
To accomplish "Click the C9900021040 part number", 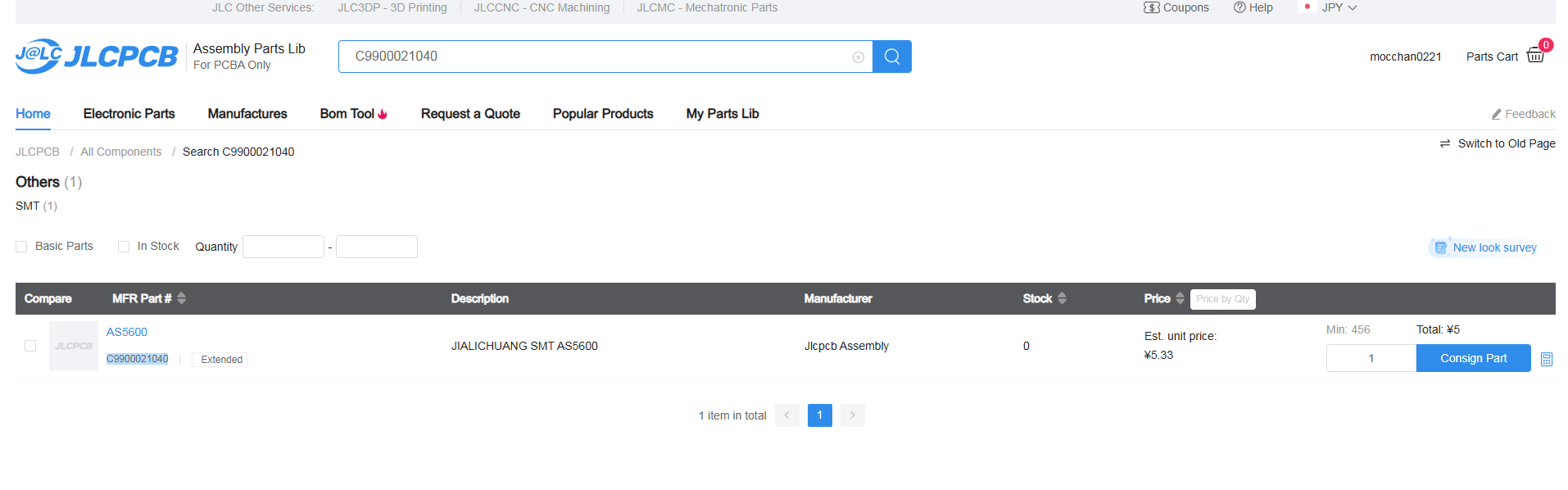I will (138, 359).
